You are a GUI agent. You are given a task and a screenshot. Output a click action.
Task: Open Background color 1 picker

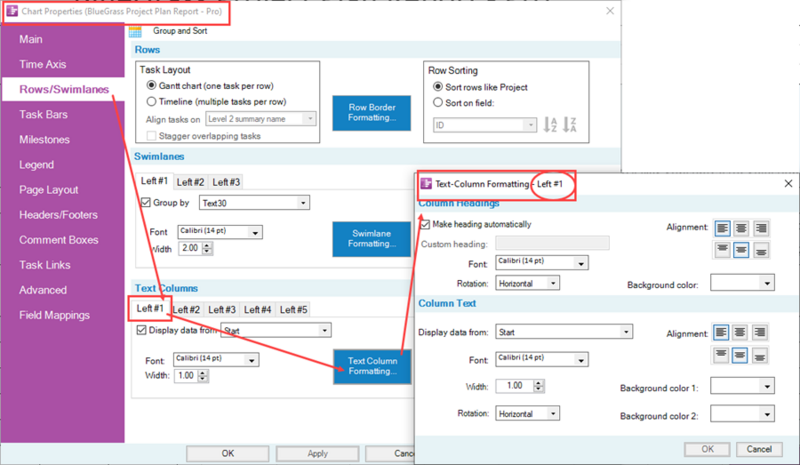pos(742,386)
